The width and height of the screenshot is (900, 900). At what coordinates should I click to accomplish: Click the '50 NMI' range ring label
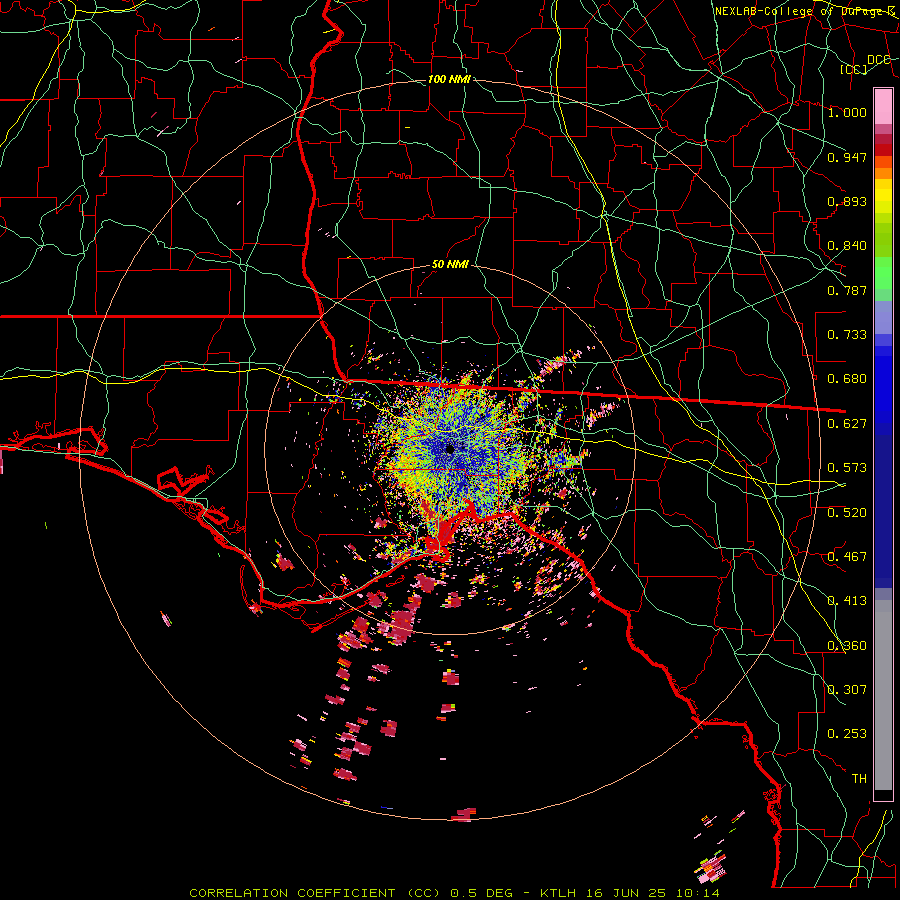[450, 265]
